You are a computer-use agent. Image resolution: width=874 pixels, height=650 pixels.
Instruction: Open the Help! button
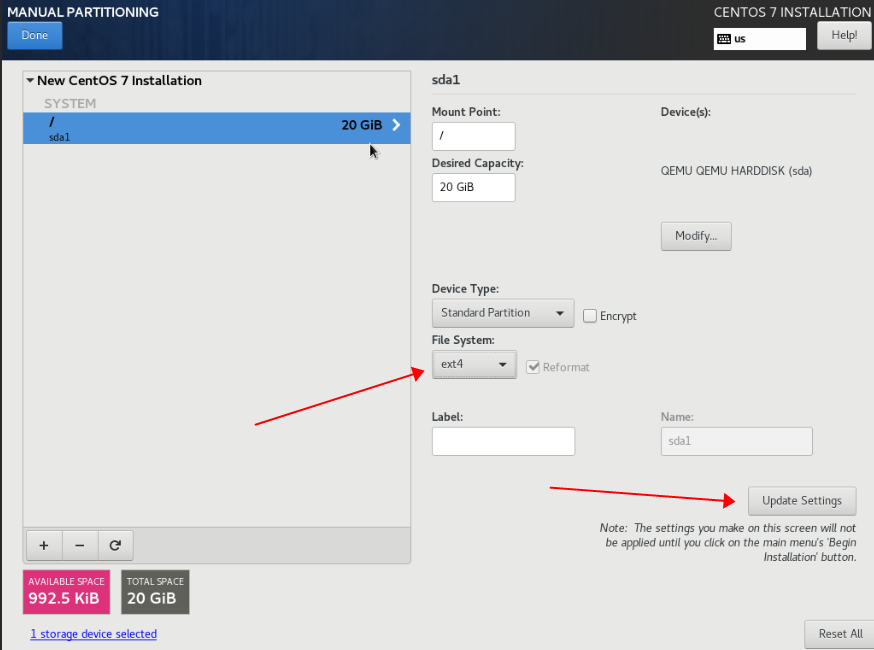click(x=844, y=35)
